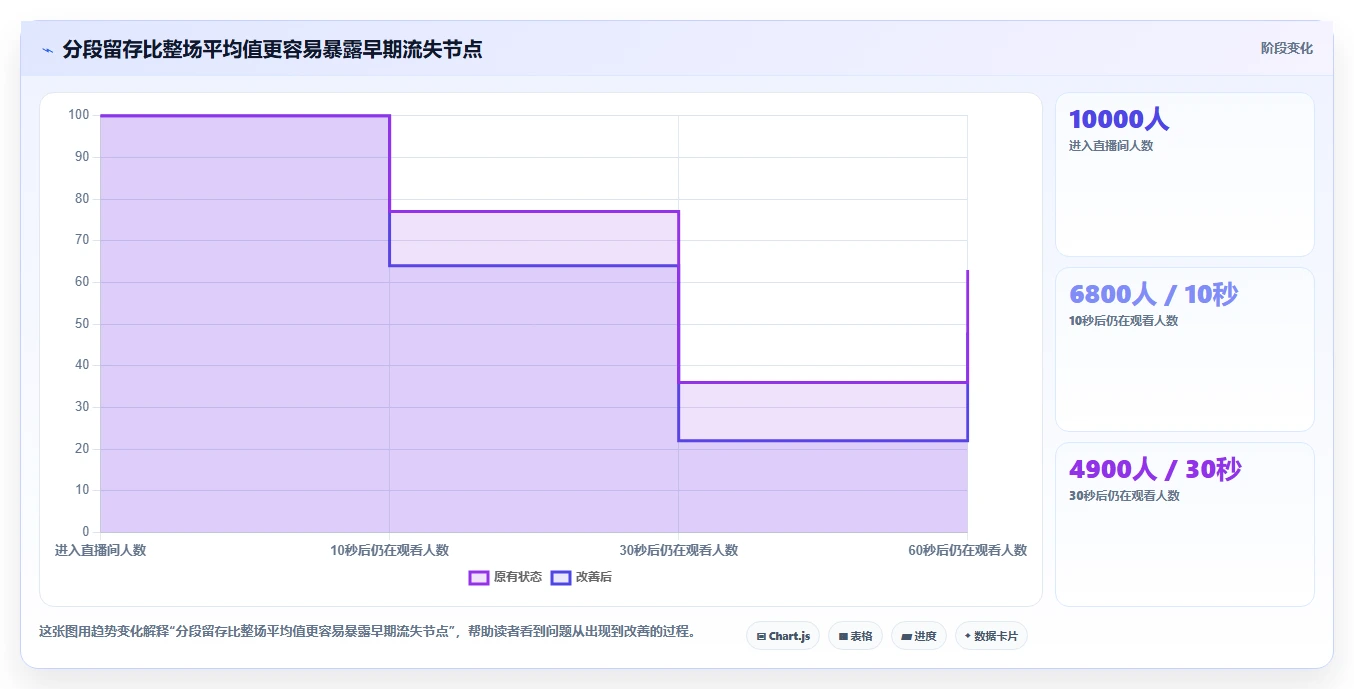Click the 10秒后仍在观看人数 x-axis label

pyautogui.click(x=389, y=550)
